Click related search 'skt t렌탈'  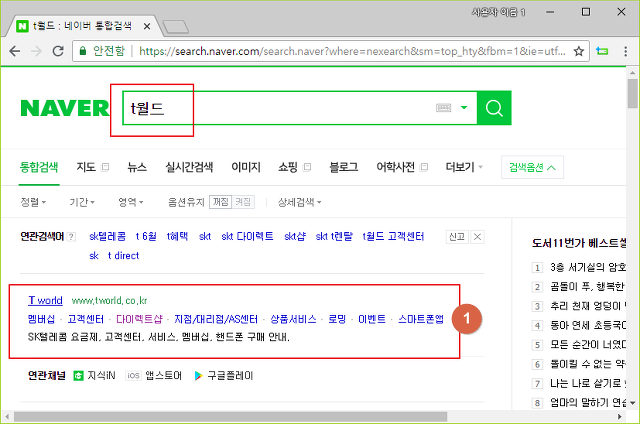(x=334, y=236)
